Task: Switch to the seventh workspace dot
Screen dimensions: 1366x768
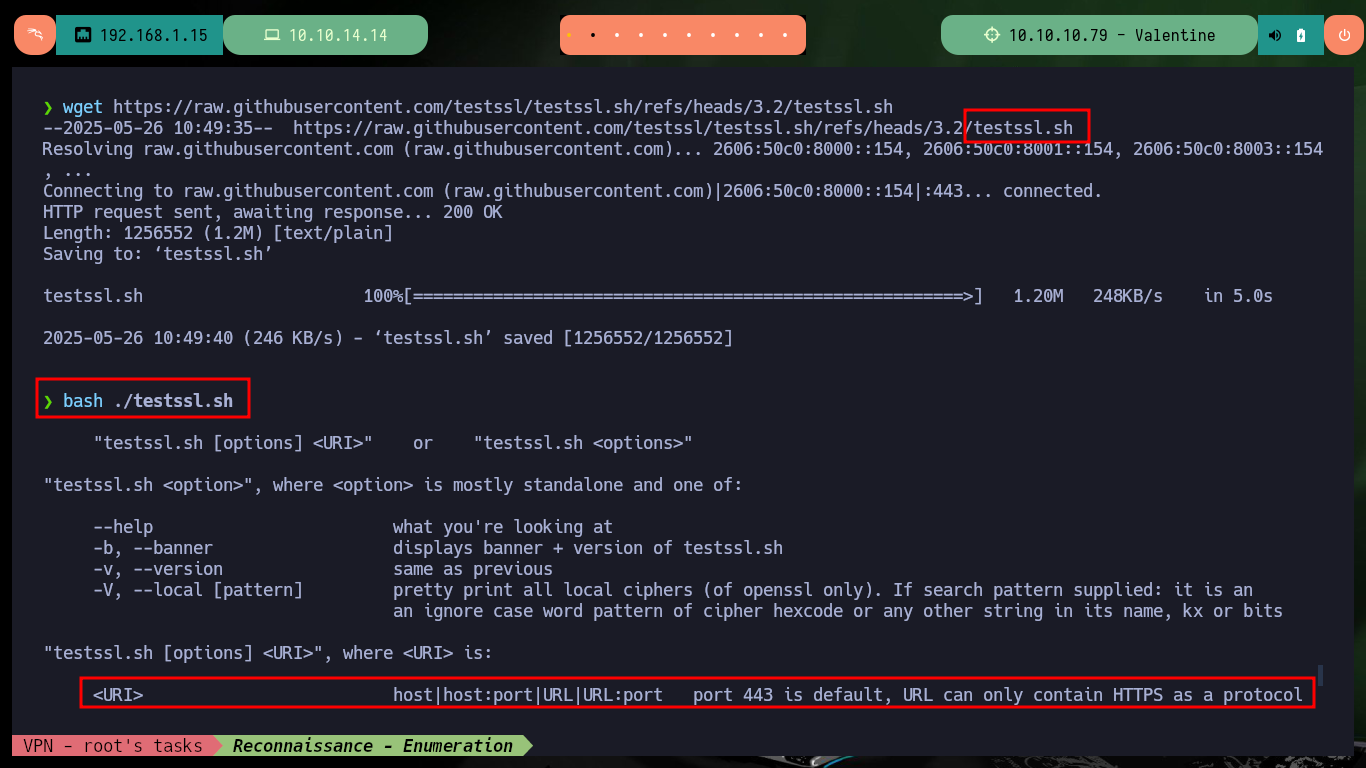Action: point(714,35)
